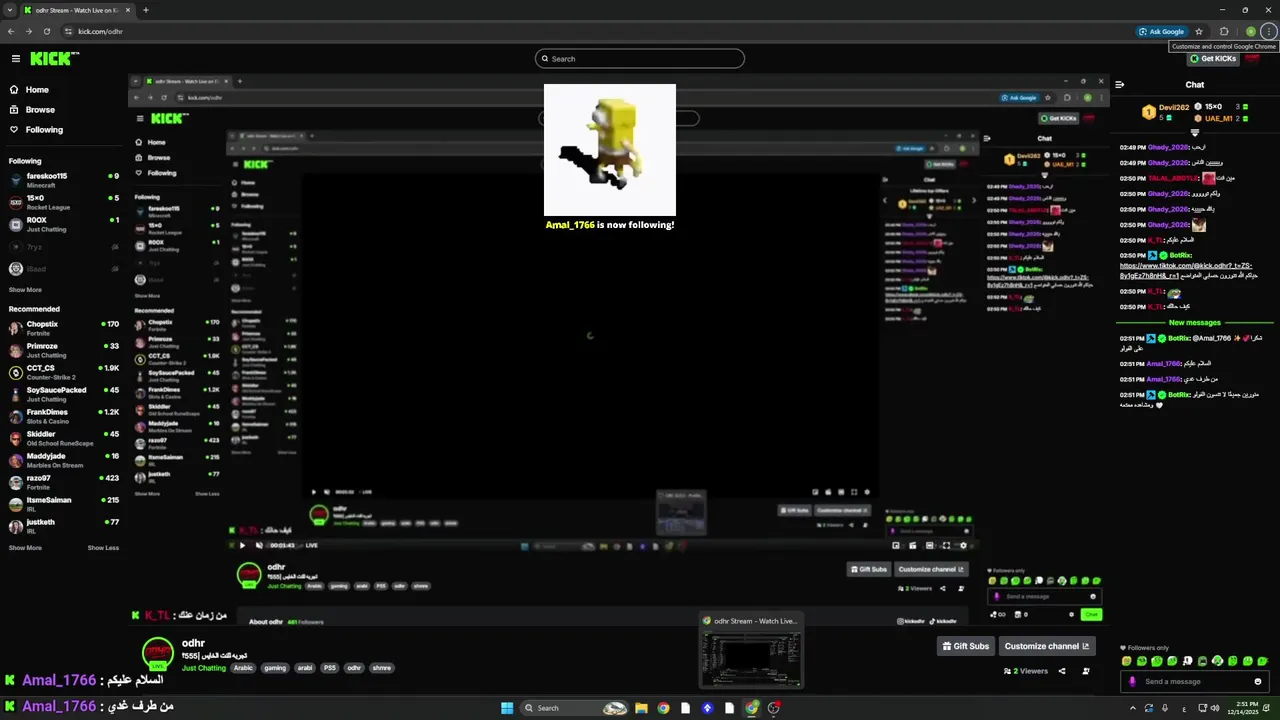Image resolution: width=1280 pixels, height=720 pixels.
Task: Reload the page with the refresh icon
Action: coord(46,31)
